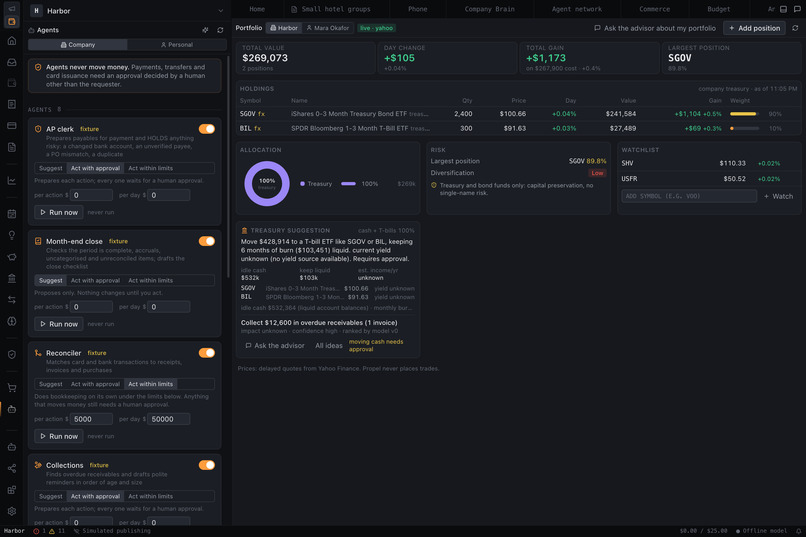Select the Personal agents tab
The height and width of the screenshot is (537, 806).
tap(177, 45)
